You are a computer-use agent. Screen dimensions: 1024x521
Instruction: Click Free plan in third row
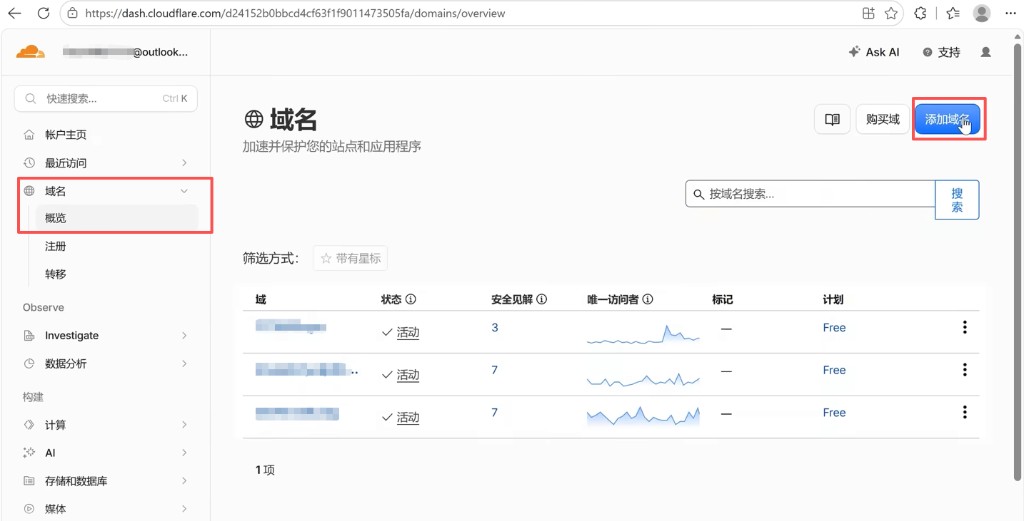[834, 412]
